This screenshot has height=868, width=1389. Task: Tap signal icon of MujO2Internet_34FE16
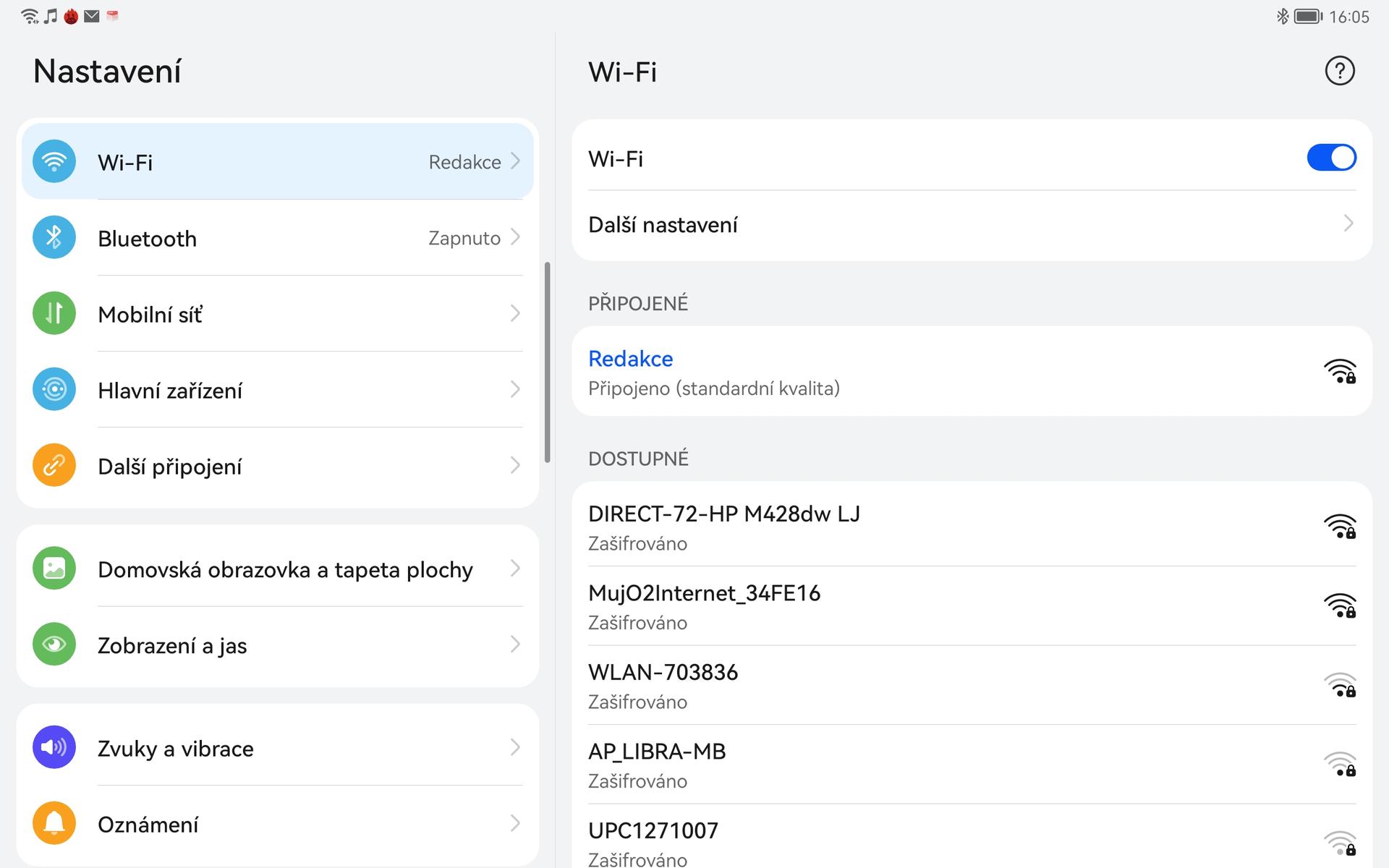click(1340, 605)
